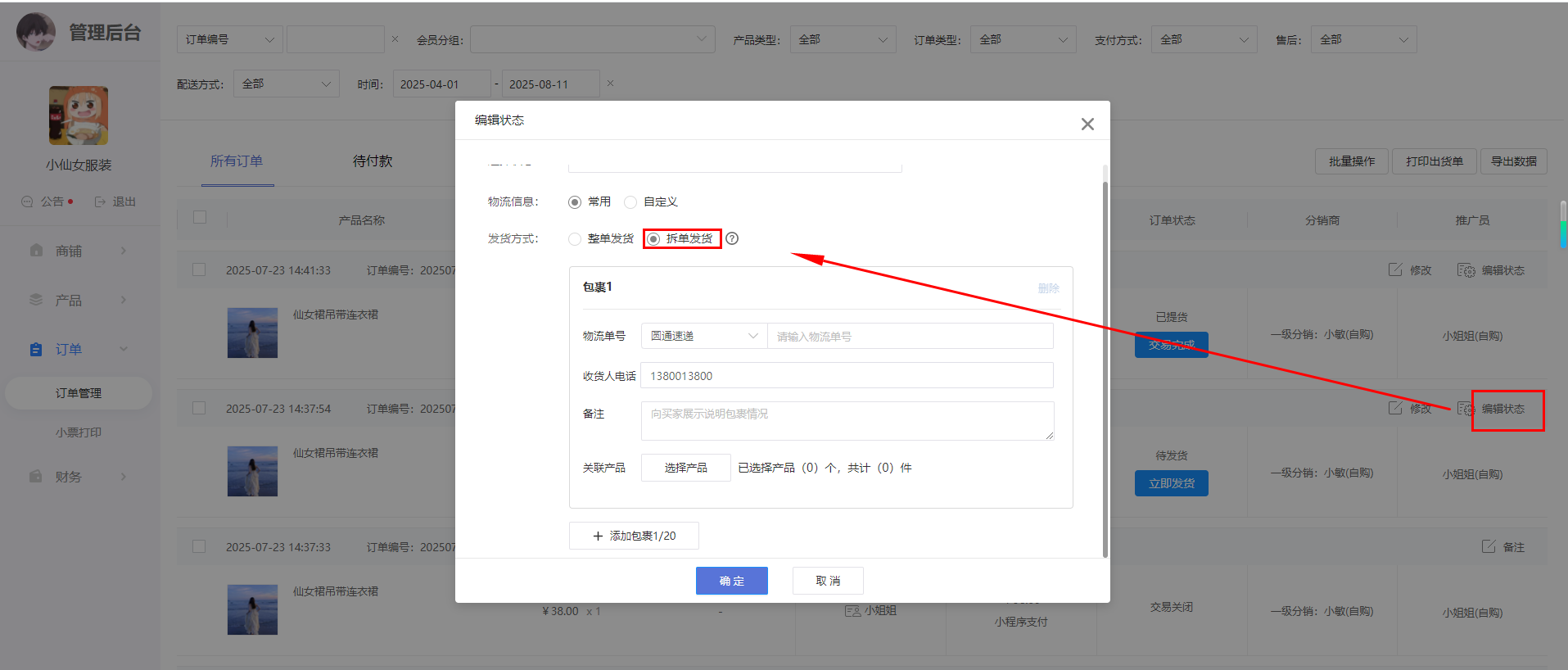This screenshot has width=1568, height=670.
Task: Clear the date range with X icon
Action: click(x=610, y=84)
